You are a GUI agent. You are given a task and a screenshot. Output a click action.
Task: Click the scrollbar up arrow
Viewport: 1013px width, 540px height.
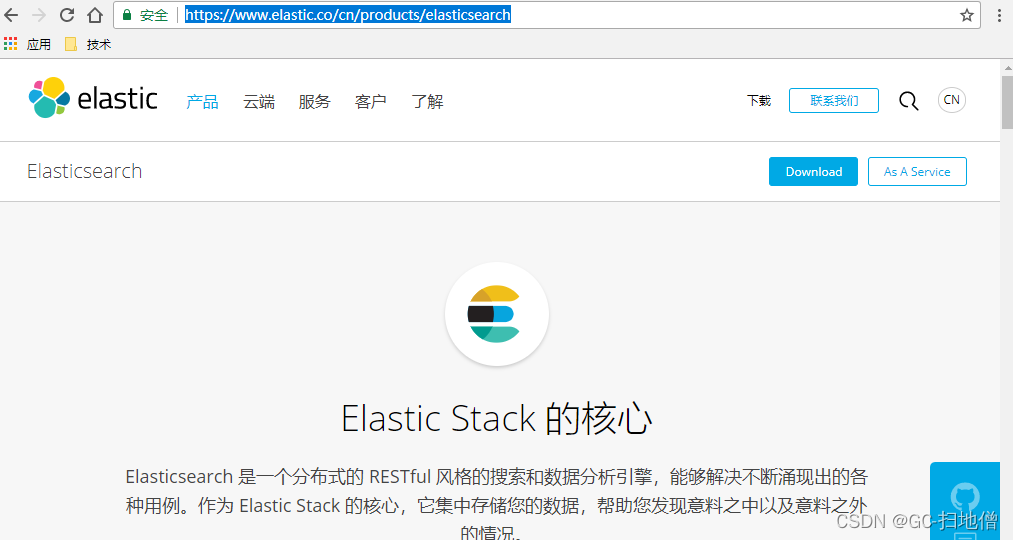(x=1007, y=67)
